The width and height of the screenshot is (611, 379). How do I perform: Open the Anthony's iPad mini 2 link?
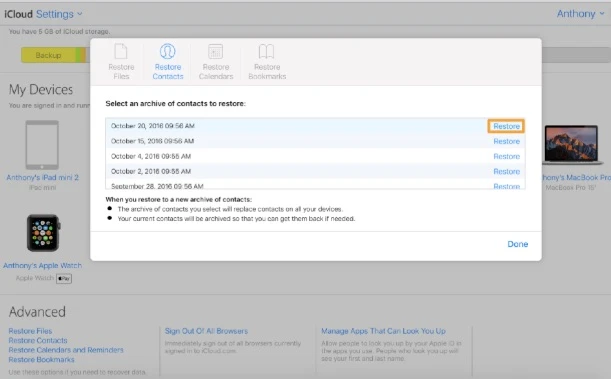pyautogui.click(x=42, y=178)
